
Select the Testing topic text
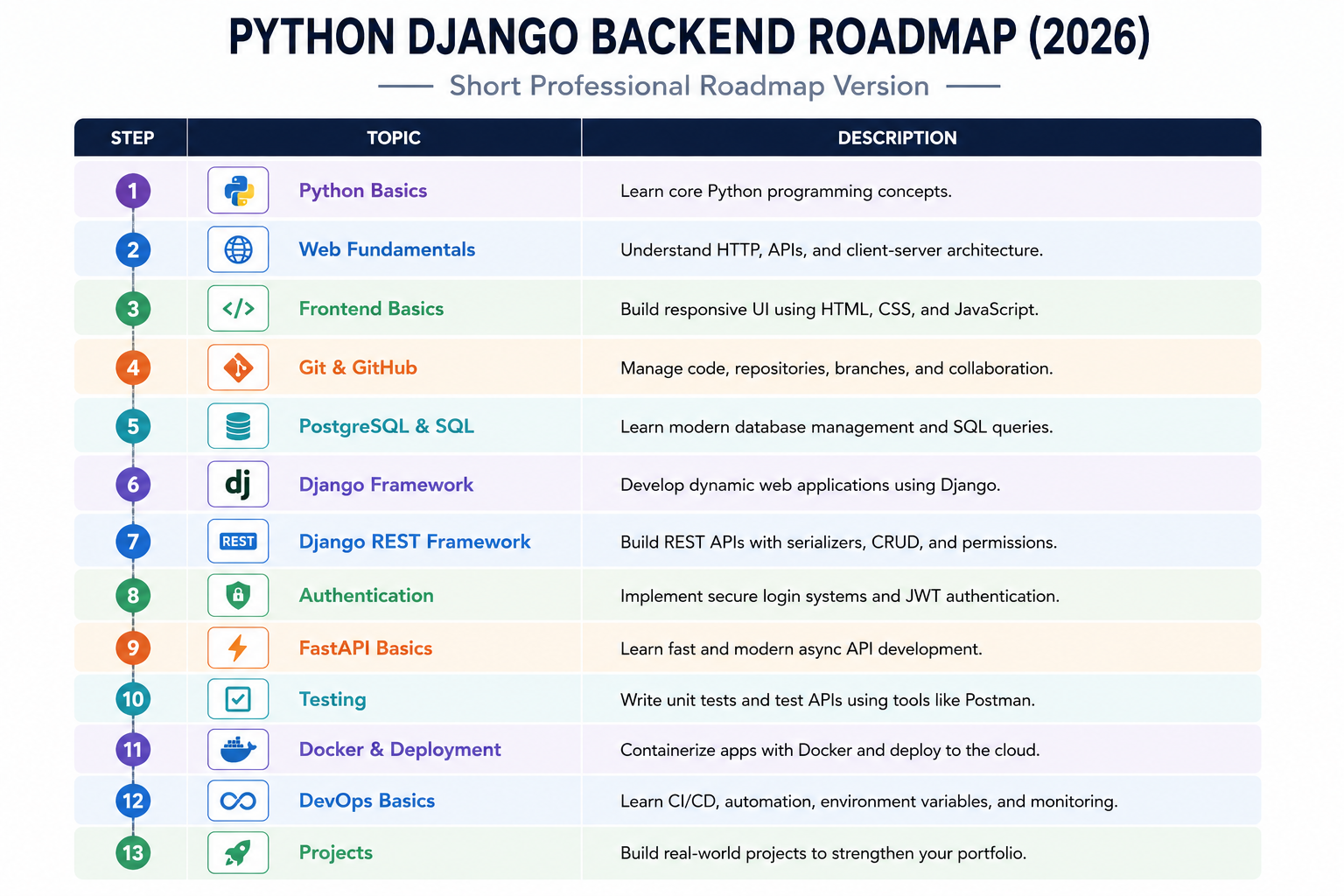pos(332,700)
